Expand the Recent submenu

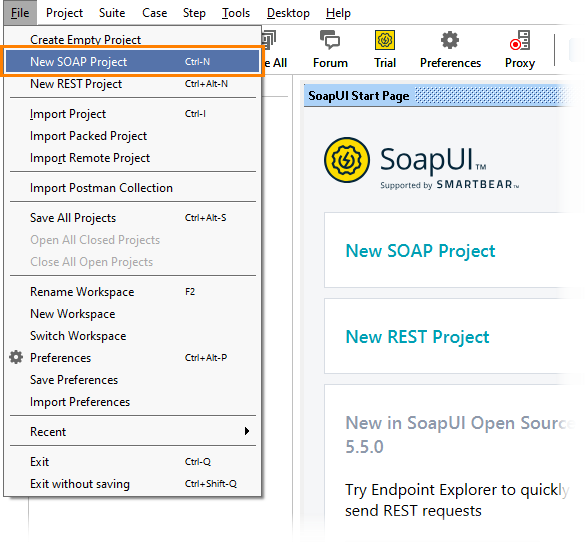coord(133,432)
